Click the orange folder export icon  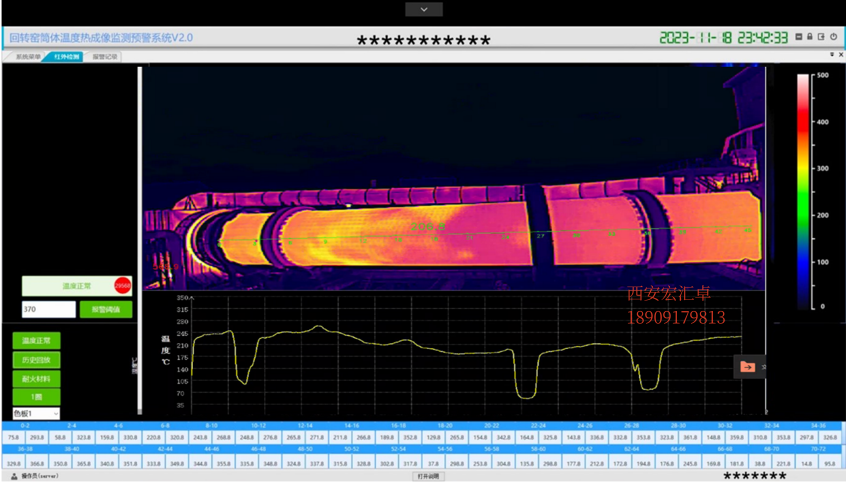tap(748, 367)
